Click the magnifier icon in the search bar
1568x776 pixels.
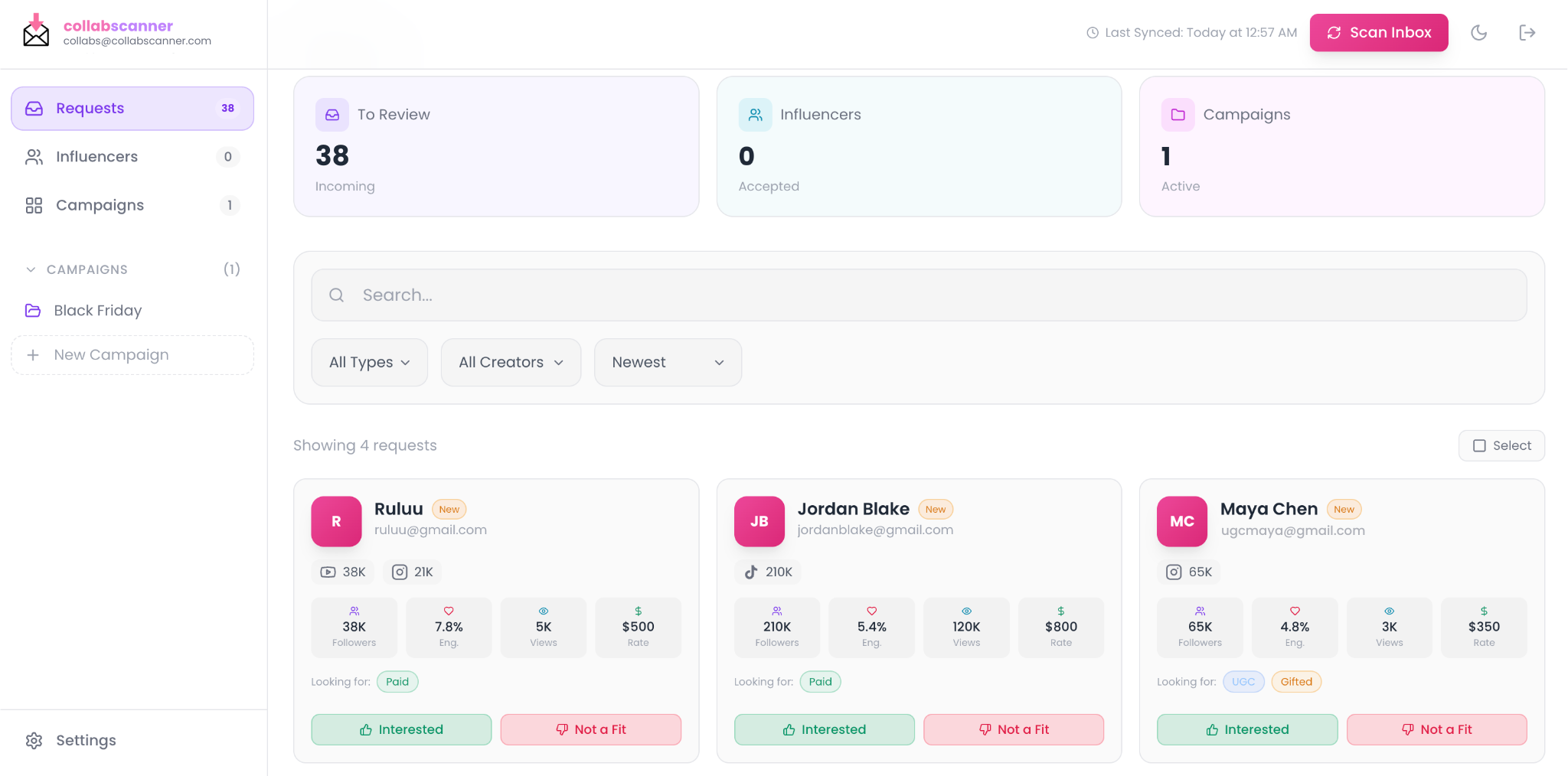pyautogui.click(x=336, y=295)
